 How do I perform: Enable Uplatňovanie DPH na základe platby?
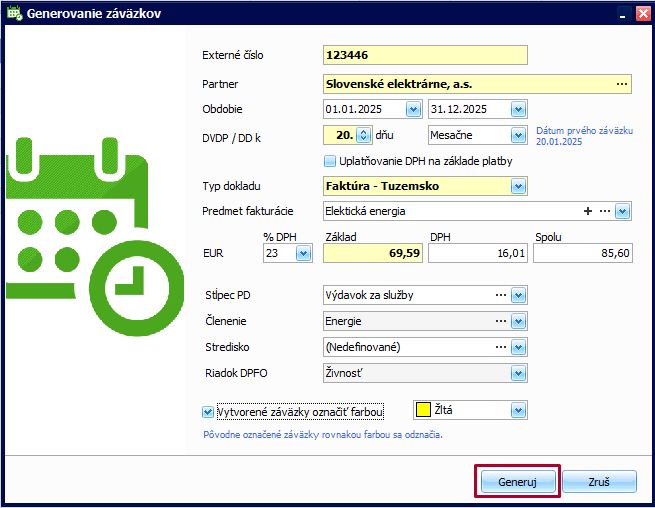pos(330,160)
